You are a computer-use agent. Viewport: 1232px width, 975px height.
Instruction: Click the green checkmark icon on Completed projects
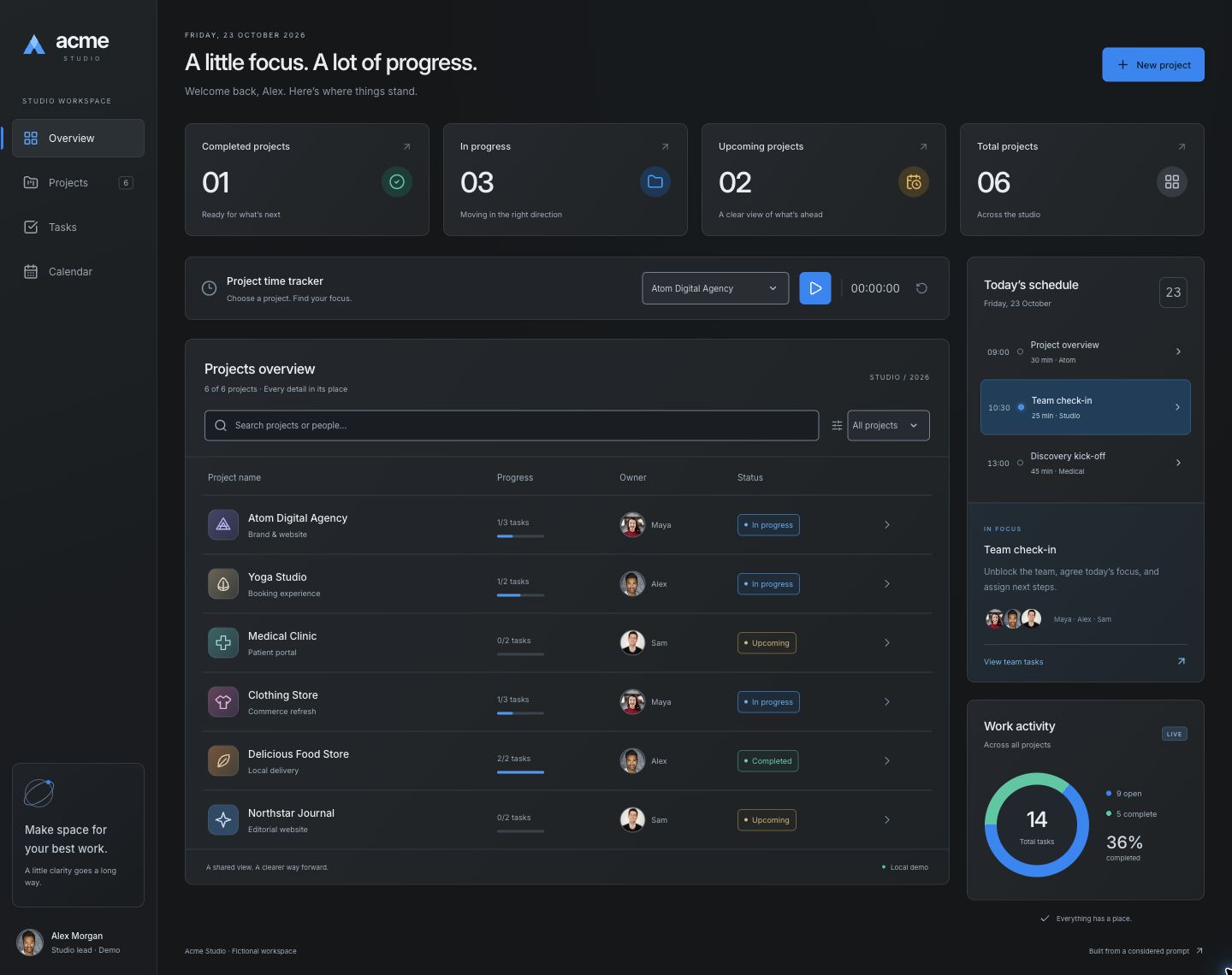(397, 181)
